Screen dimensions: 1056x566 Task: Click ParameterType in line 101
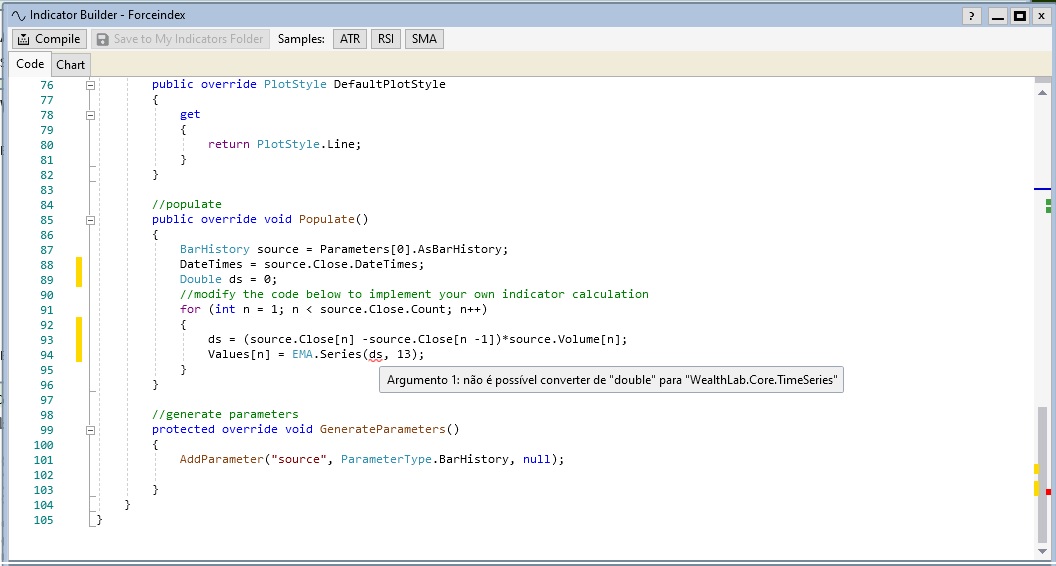(386, 460)
